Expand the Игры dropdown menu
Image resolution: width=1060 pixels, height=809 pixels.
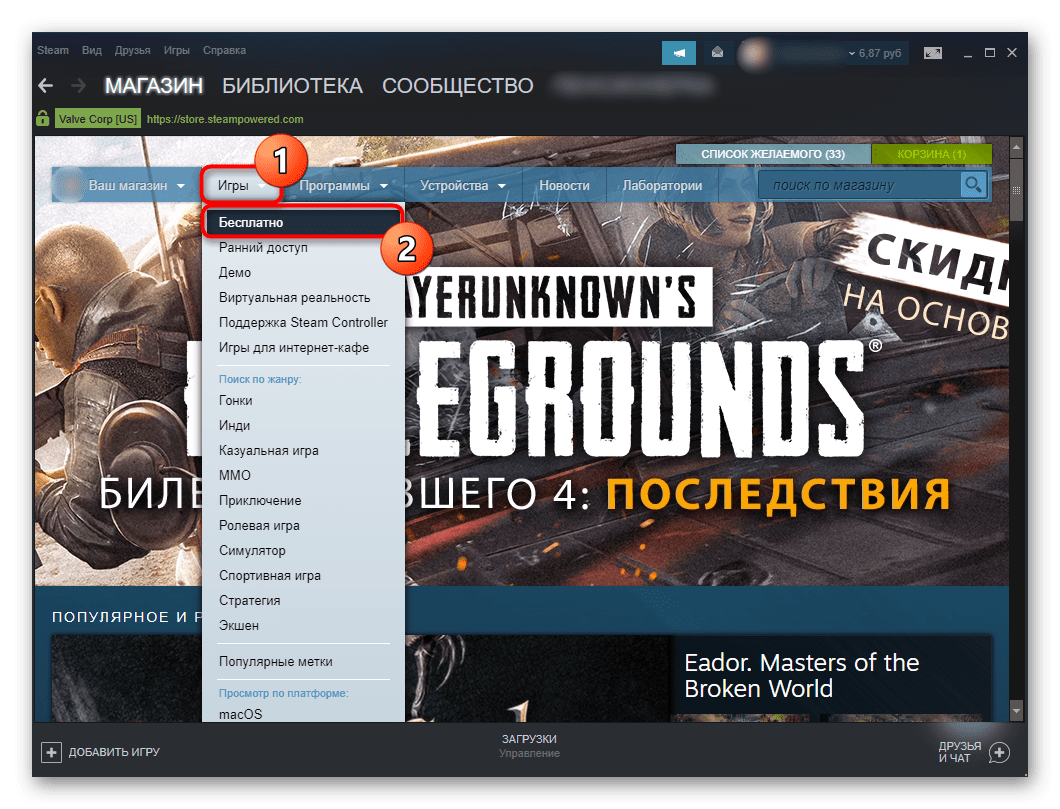(x=241, y=185)
